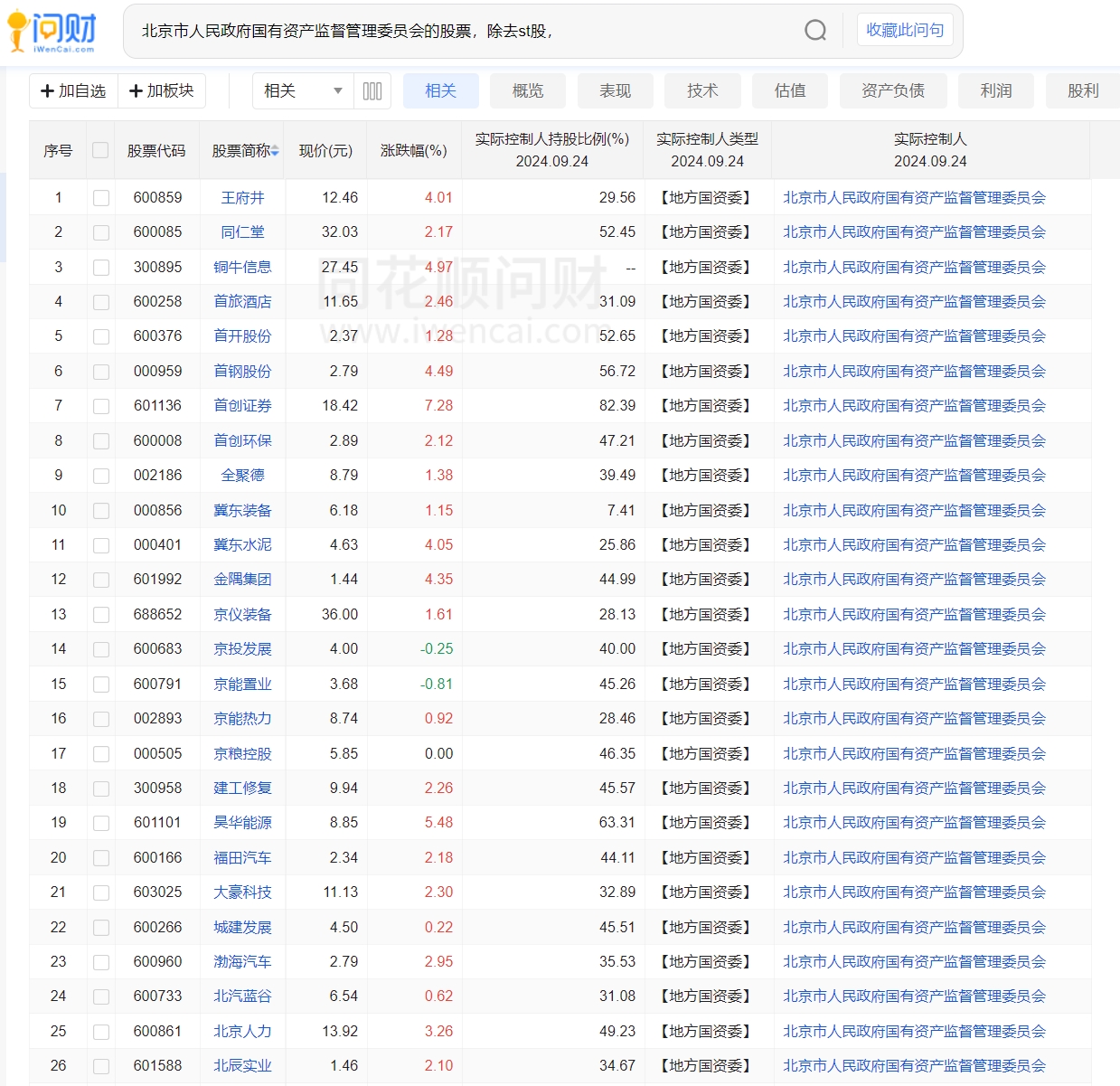Check the box for 王府井 row

pos(101,198)
